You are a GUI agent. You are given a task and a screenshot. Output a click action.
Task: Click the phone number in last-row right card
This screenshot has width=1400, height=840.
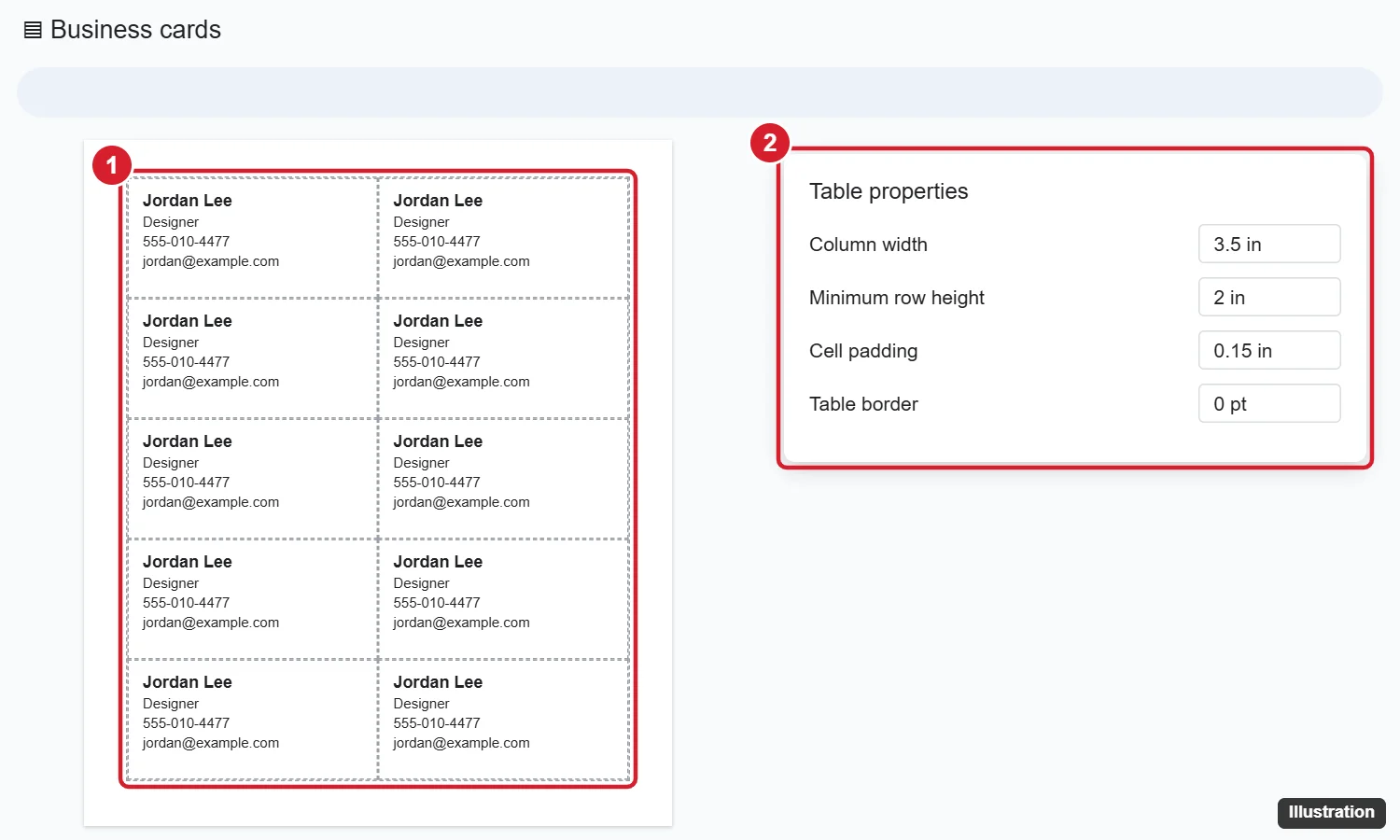pyautogui.click(x=437, y=723)
